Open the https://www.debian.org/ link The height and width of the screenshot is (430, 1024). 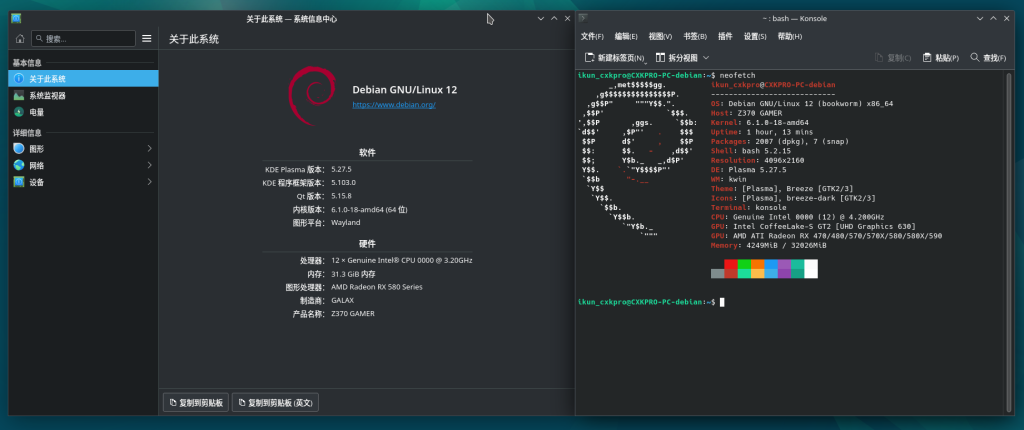(x=394, y=105)
